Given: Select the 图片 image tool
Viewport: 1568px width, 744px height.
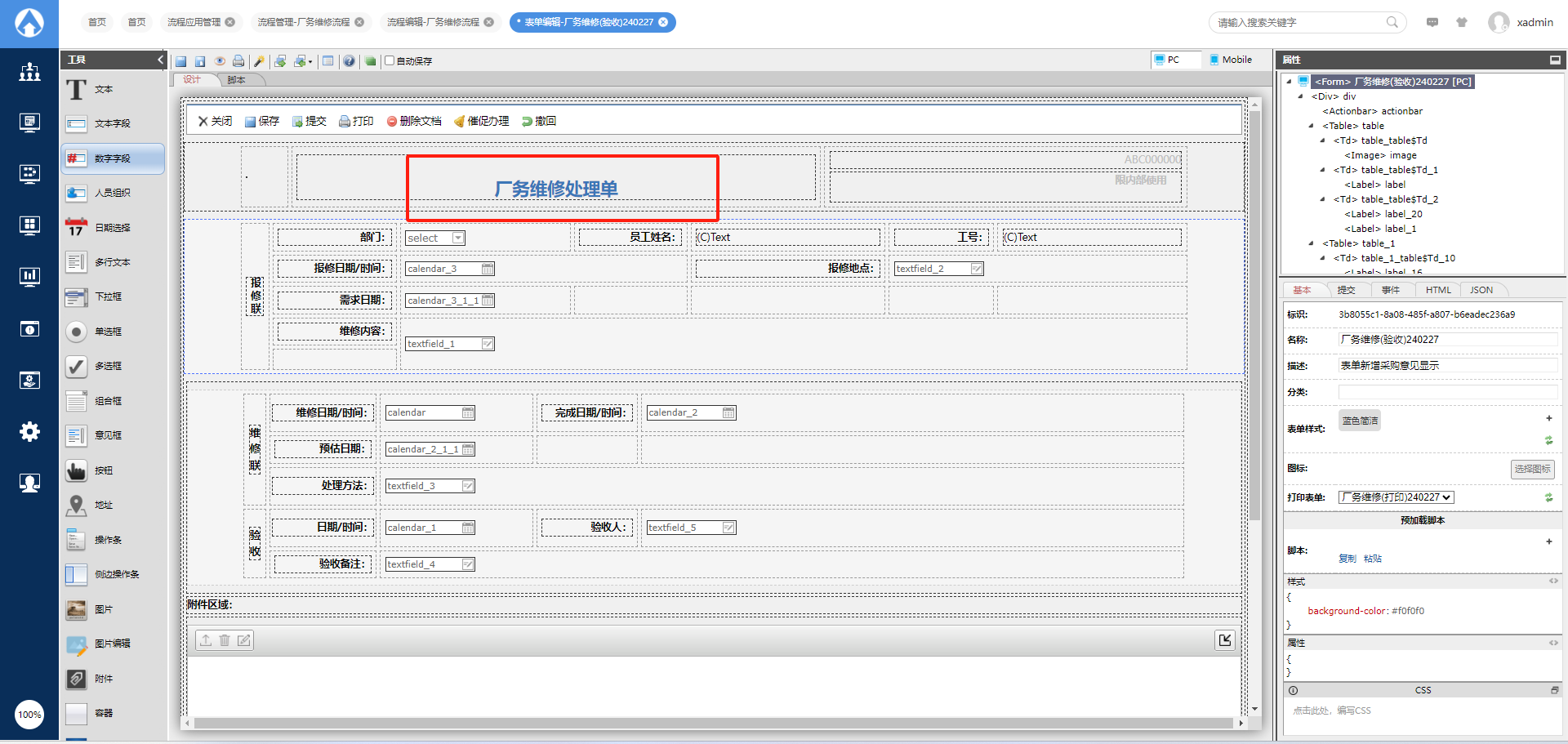Looking at the screenshot, I should pyautogui.click(x=113, y=609).
